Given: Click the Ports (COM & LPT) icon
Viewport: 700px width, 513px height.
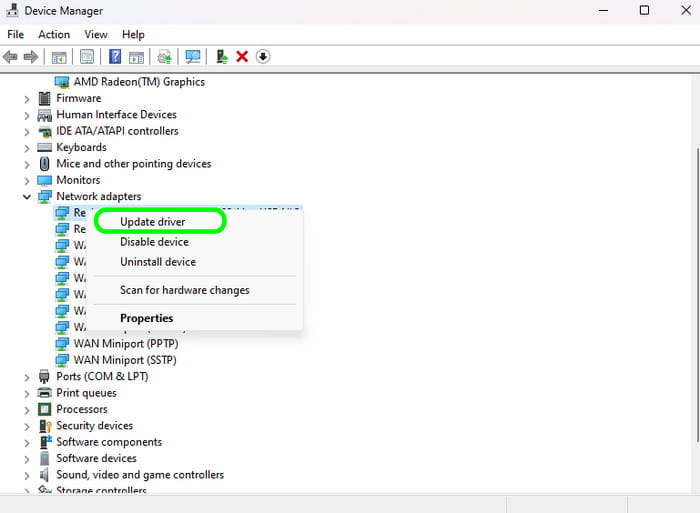Looking at the screenshot, I should 44,377.
